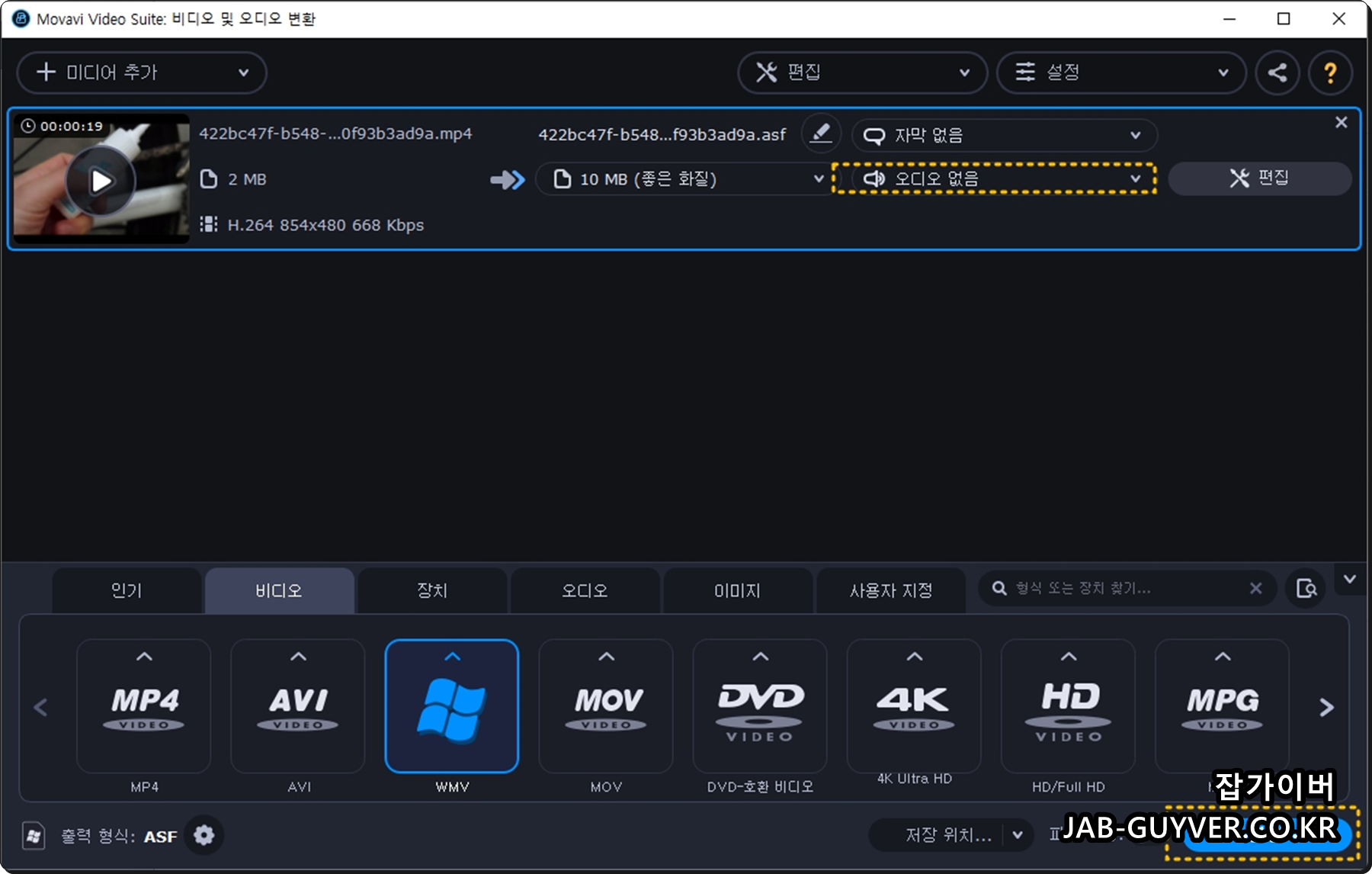Select the MP4 video format icon

pyautogui.click(x=144, y=705)
